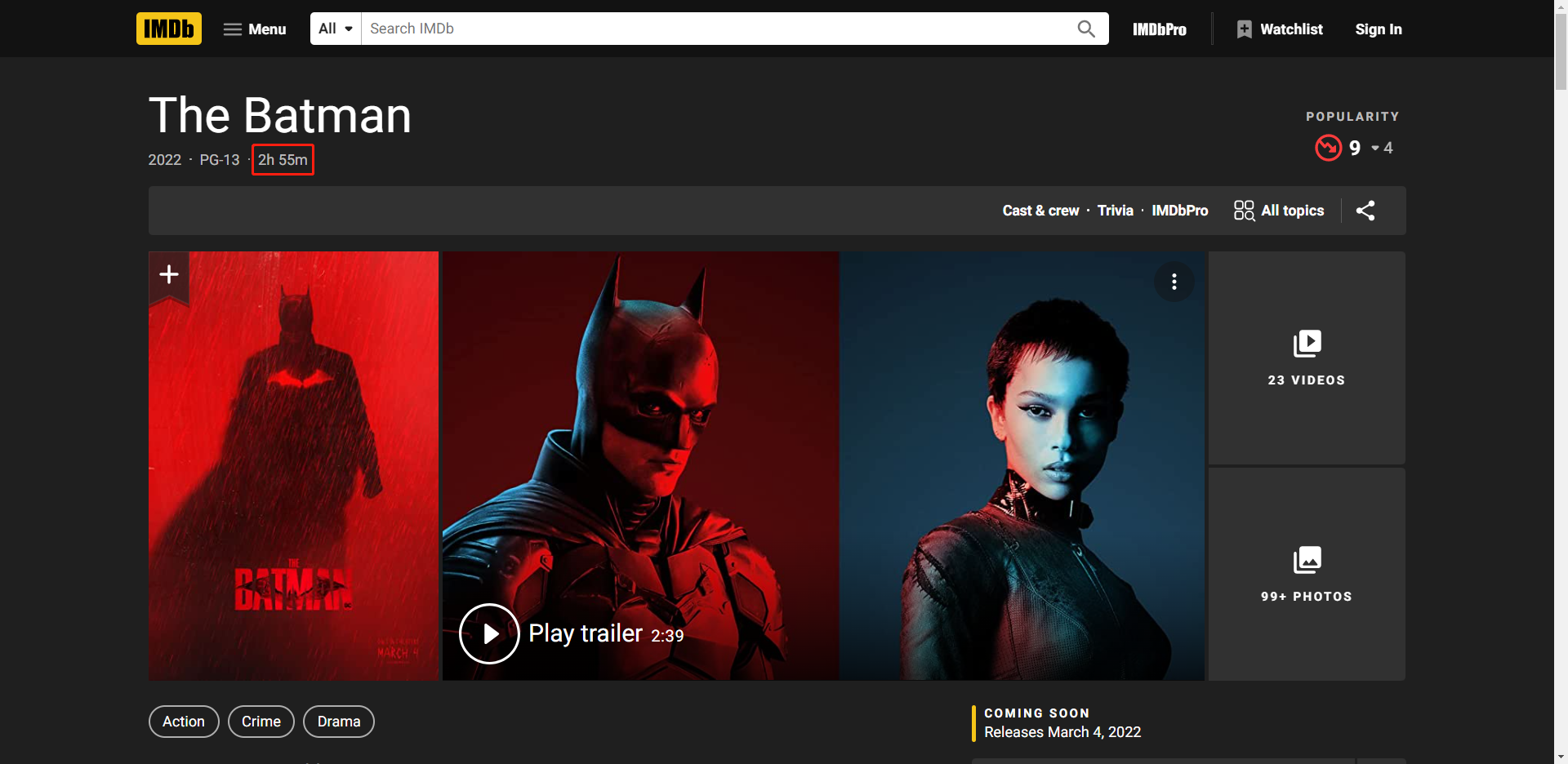The width and height of the screenshot is (1568, 764).
Task: Select the Action genre chip
Action: point(184,722)
